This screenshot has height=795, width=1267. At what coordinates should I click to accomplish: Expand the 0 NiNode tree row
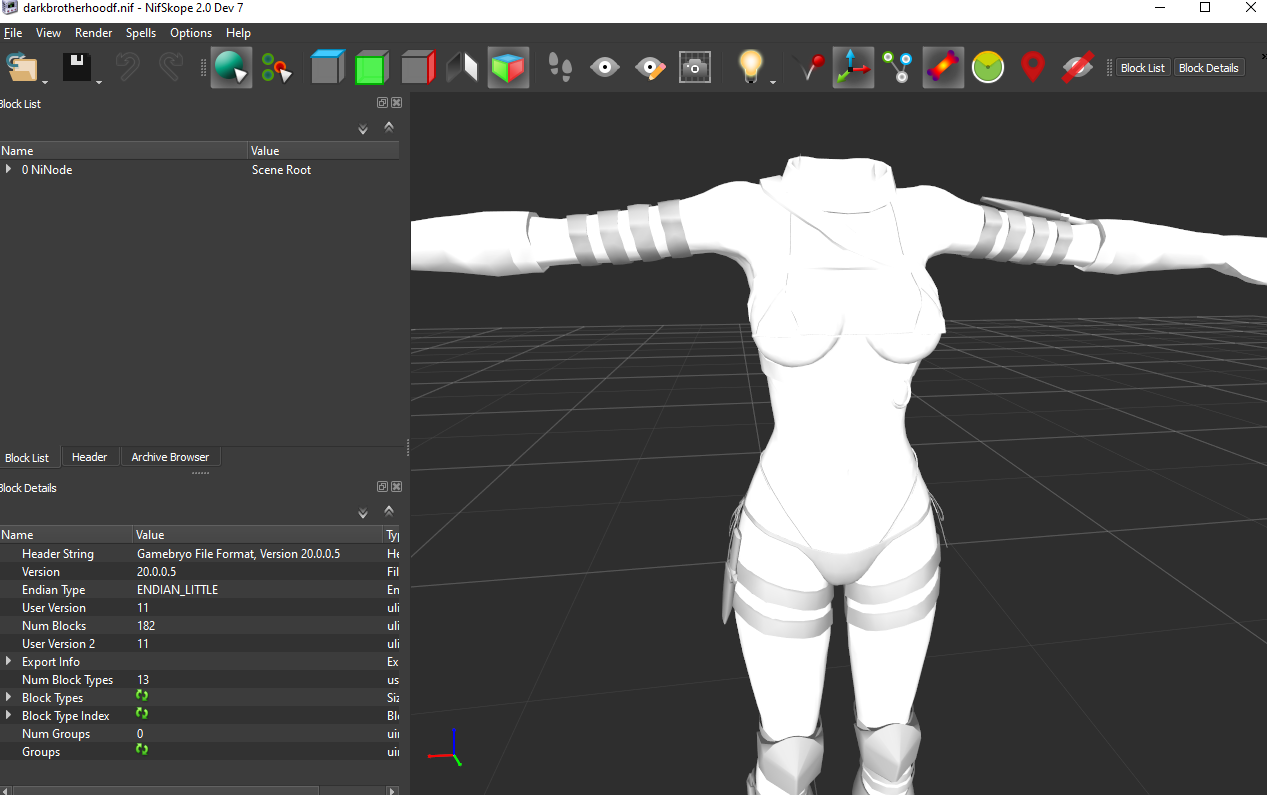(9, 170)
